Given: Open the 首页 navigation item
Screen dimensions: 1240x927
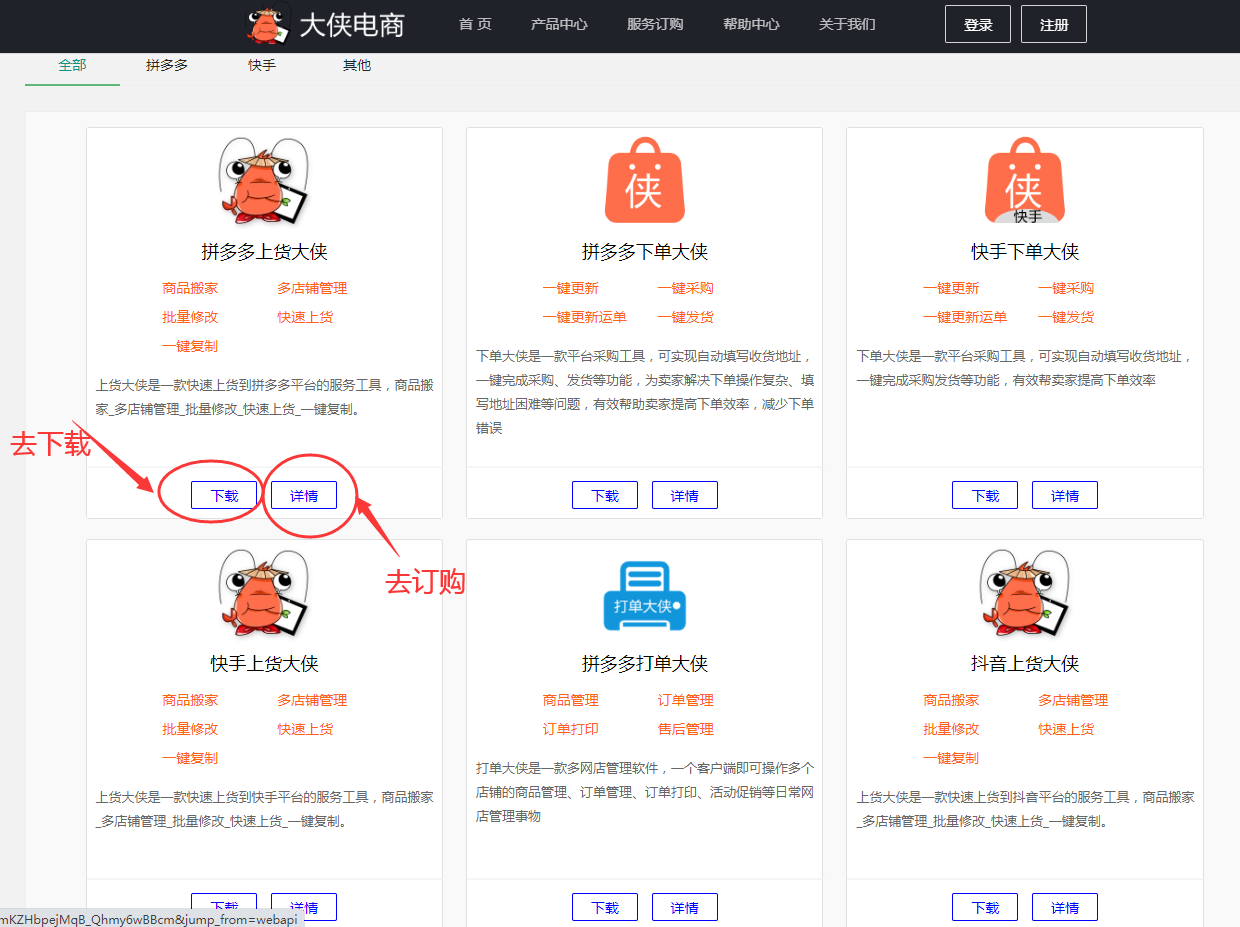Looking at the screenshot, I should click(x=475, y=24).
